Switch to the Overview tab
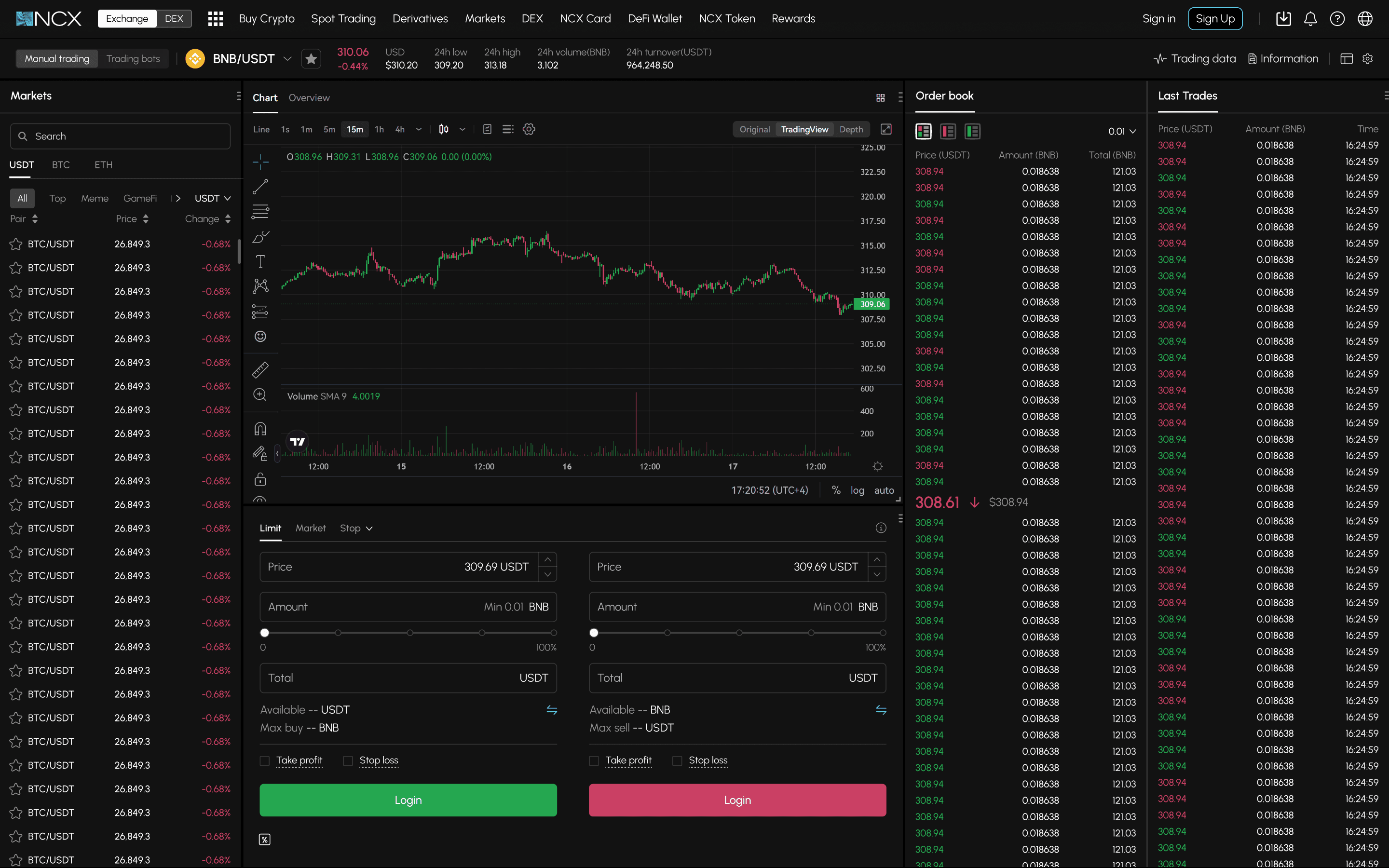The width and height of the screenshot is (1389, 868). tap(309, 97)
